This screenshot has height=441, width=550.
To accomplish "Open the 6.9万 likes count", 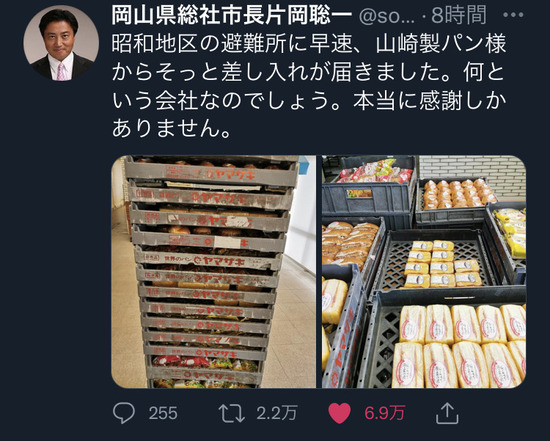I will pyautogui.click(x=385, y=413).
